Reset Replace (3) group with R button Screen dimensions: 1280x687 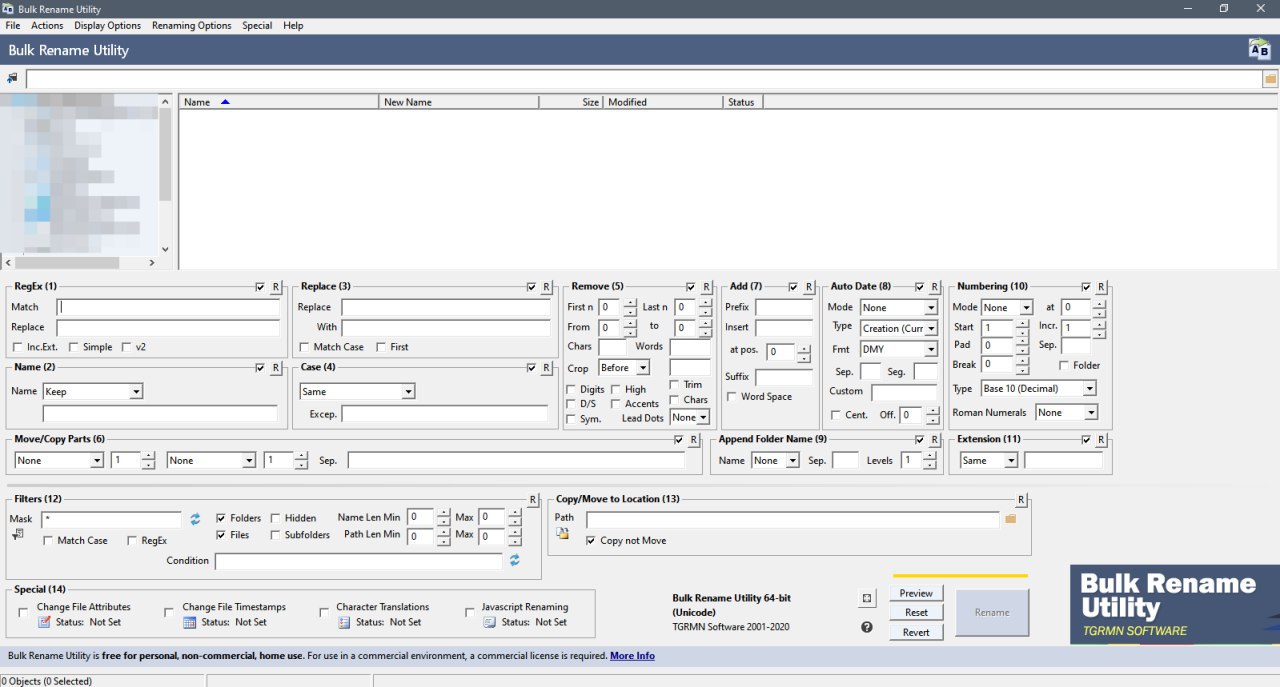547,287
